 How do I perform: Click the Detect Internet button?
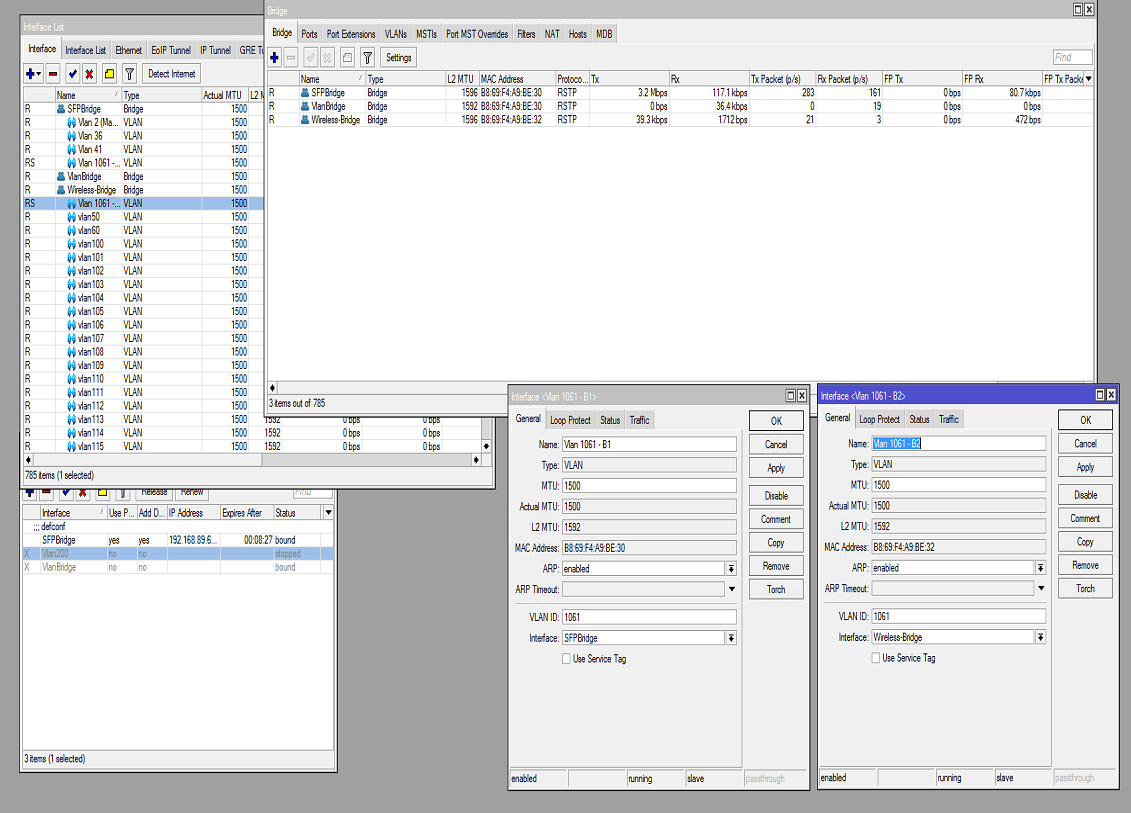pos(172,74)
